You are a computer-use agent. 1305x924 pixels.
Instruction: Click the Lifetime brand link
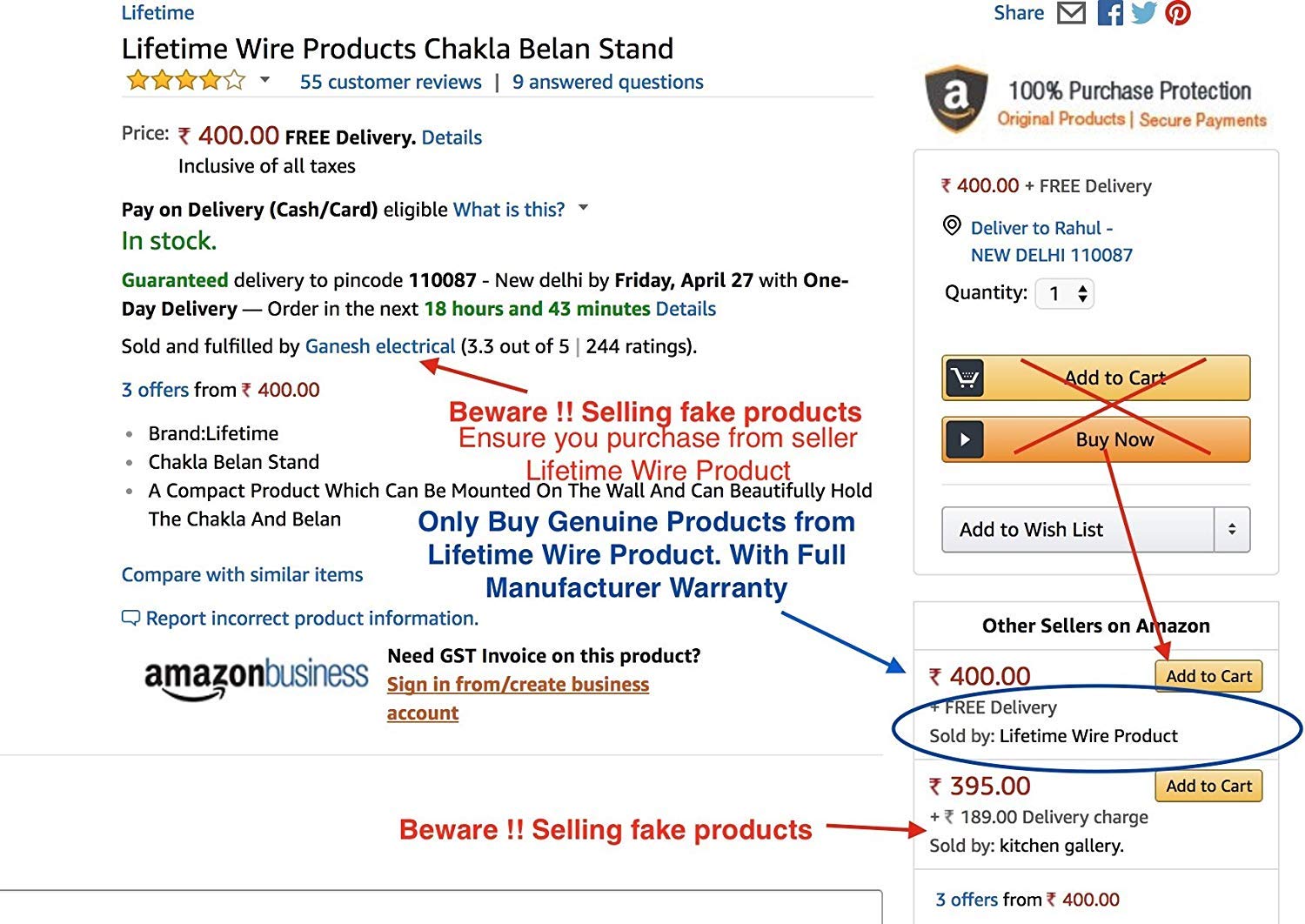pyautogui.click(x=157, y=13)
